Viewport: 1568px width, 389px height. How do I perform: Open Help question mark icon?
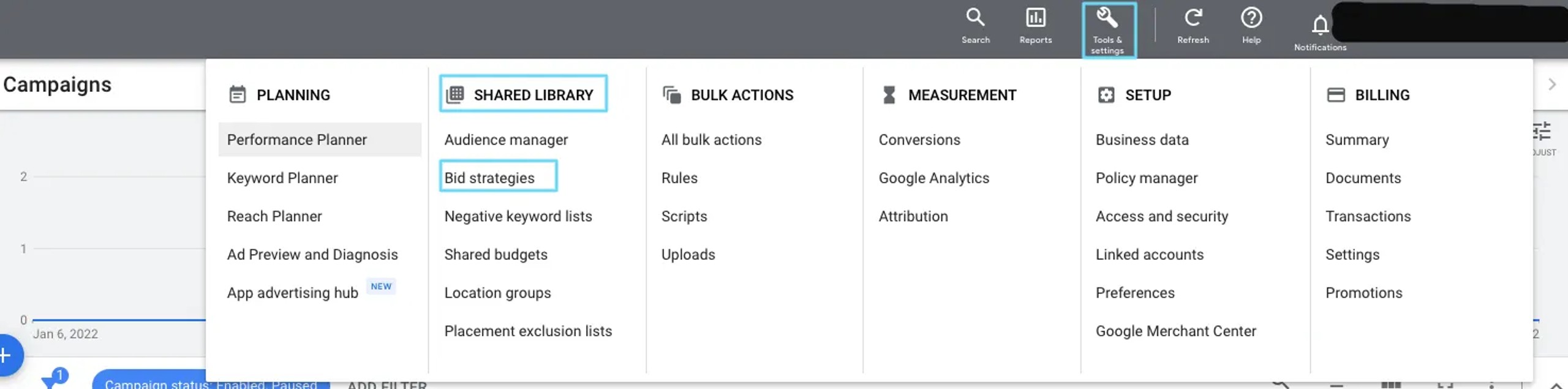coord(1251,18)
